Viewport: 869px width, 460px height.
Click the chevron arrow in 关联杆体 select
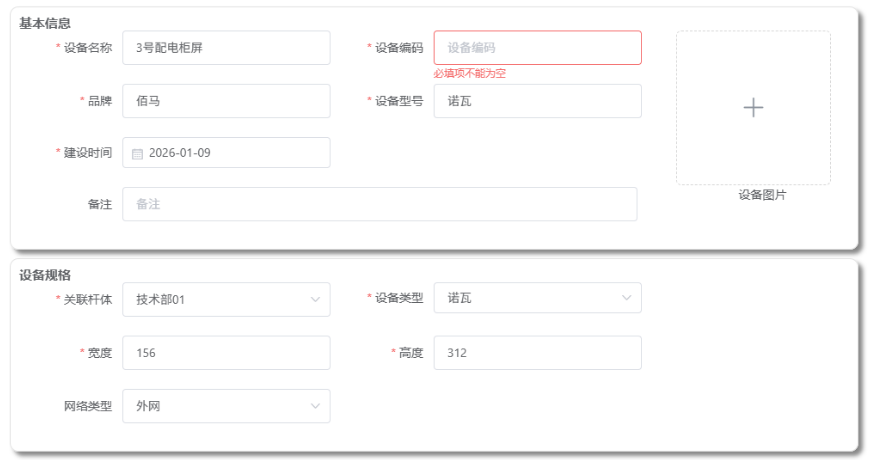[315, 299]
